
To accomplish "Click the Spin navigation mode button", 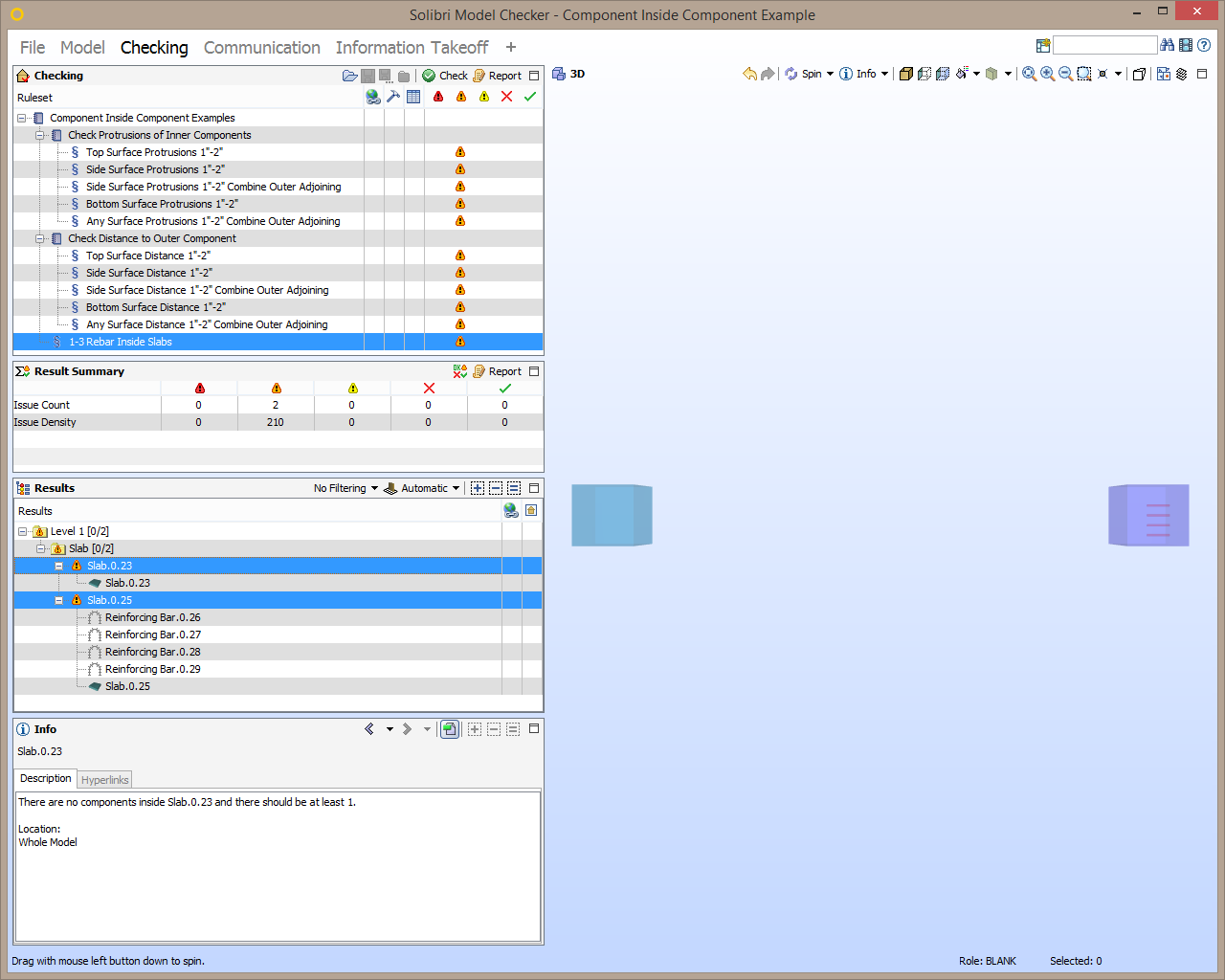I will click(804, 74).
